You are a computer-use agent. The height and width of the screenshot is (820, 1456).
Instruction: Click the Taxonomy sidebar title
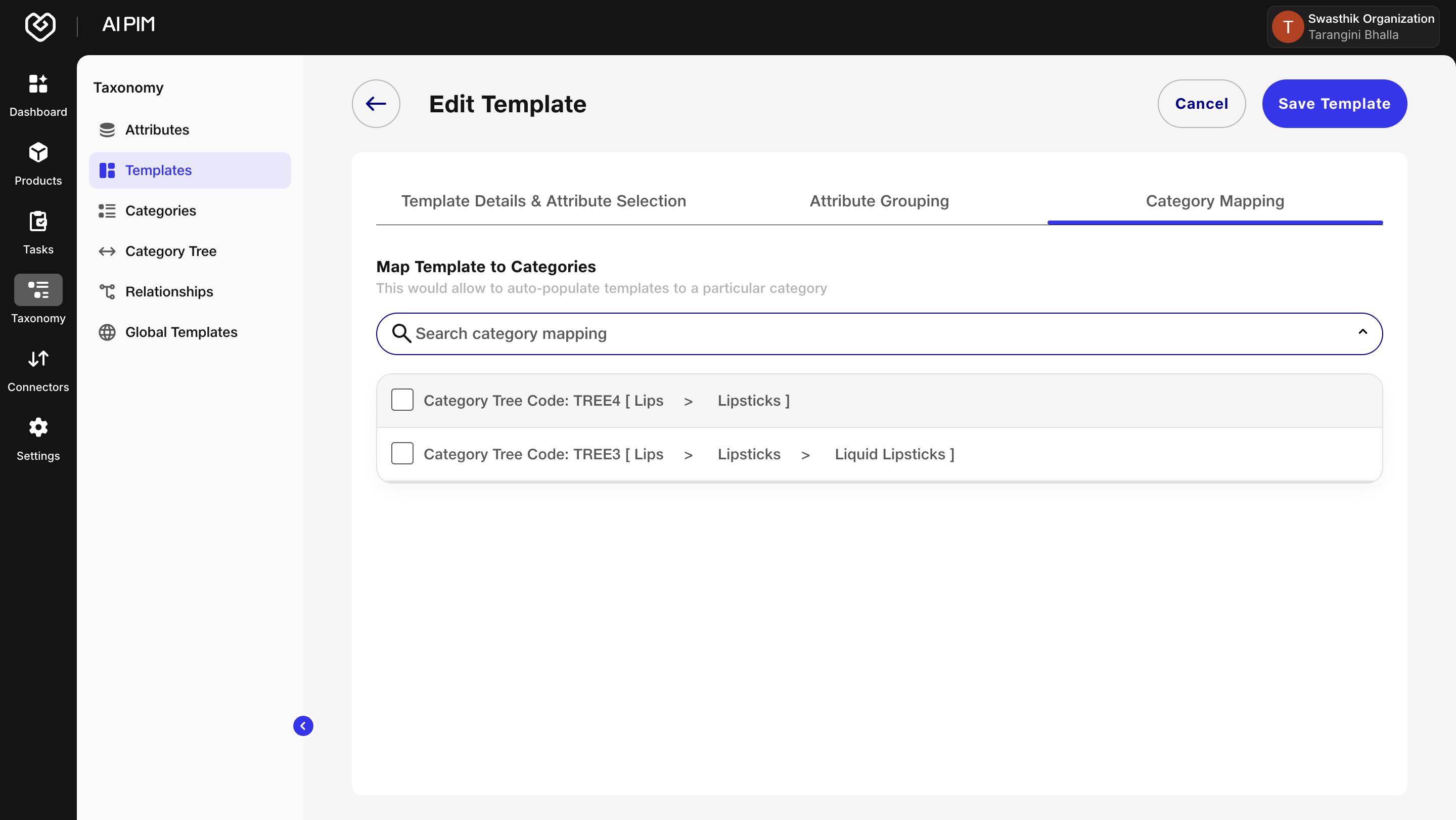click(x=128, y=88)
